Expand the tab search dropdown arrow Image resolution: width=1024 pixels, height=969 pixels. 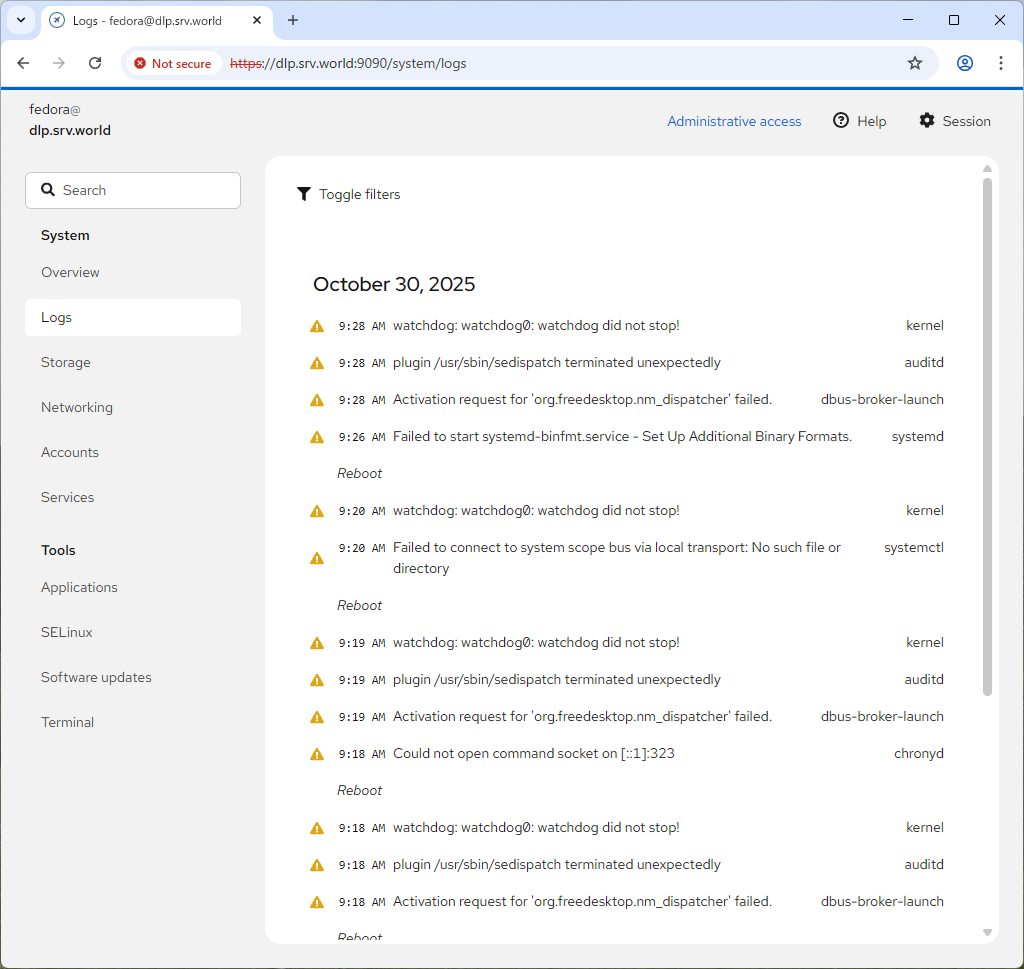(x=20, y=20)
